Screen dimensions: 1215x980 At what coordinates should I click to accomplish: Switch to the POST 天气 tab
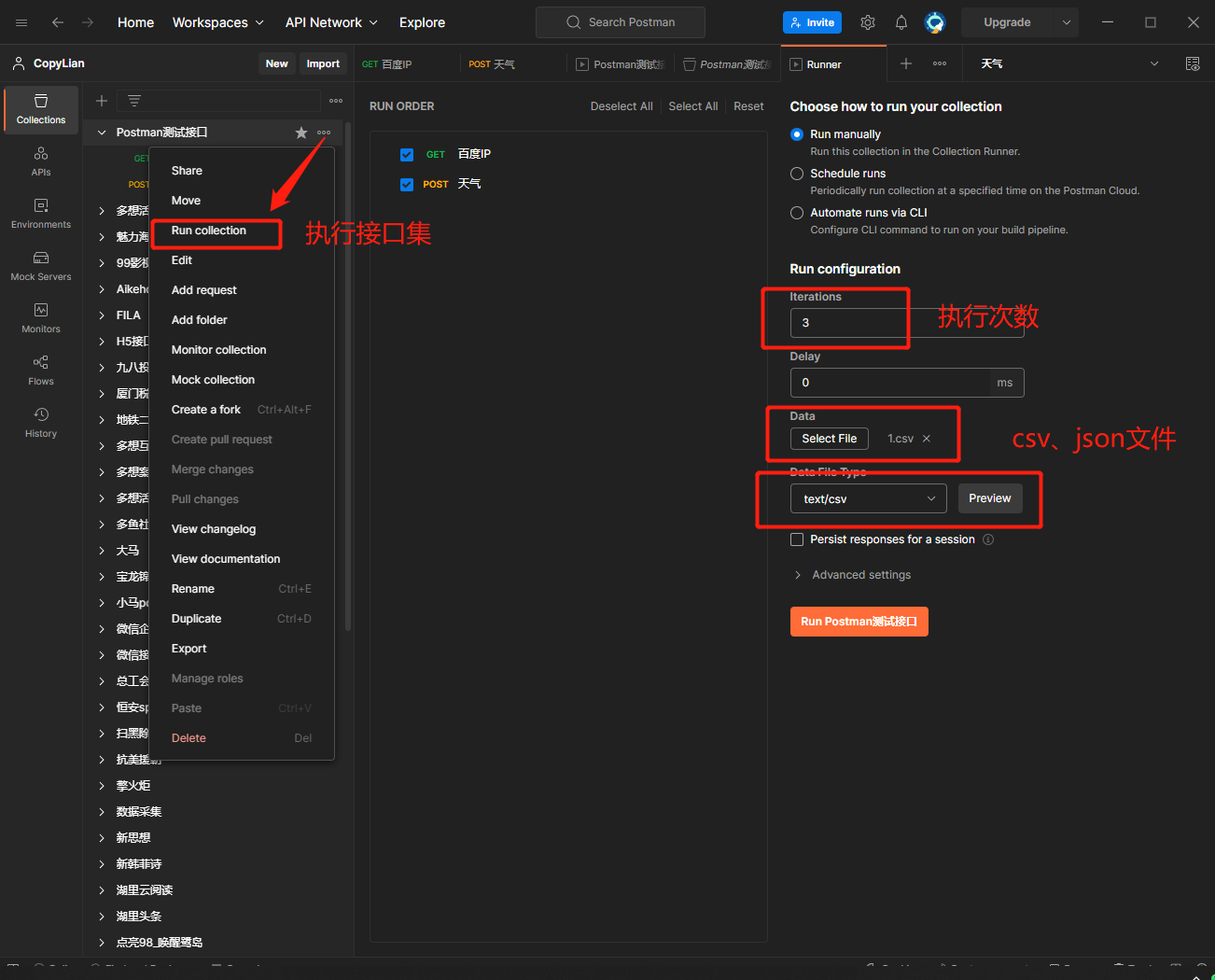[x=512, y=64]
